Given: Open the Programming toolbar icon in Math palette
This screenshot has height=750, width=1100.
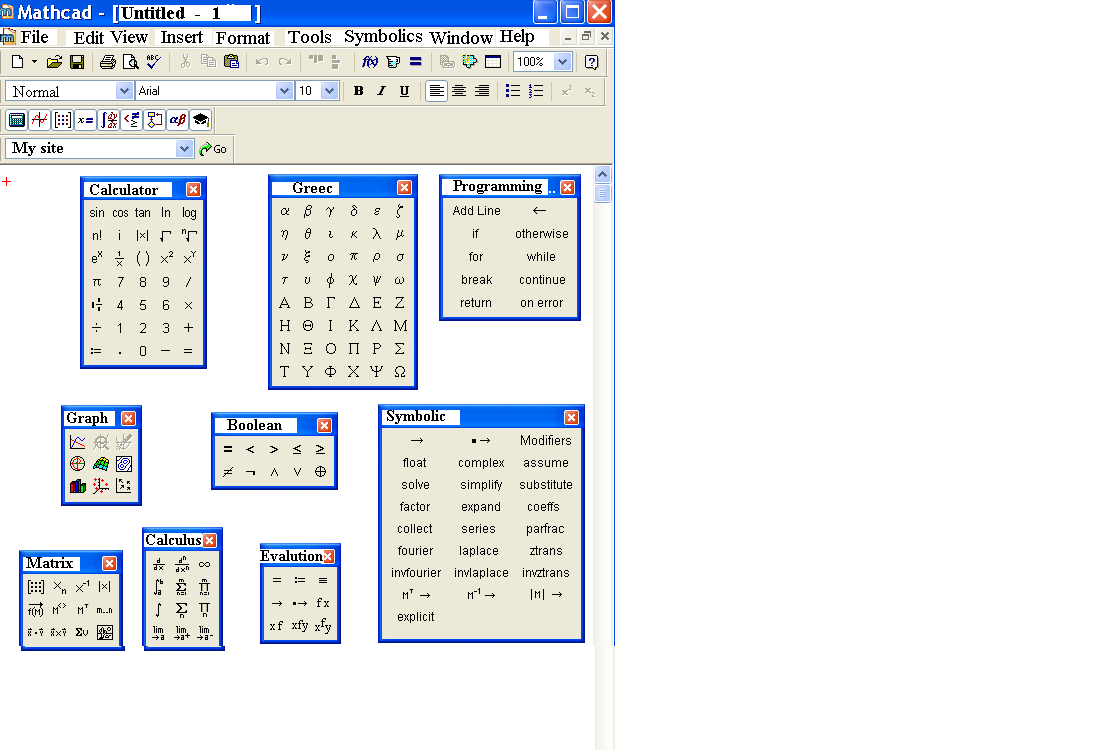Looking at the screenshot, I should point(154,120).
